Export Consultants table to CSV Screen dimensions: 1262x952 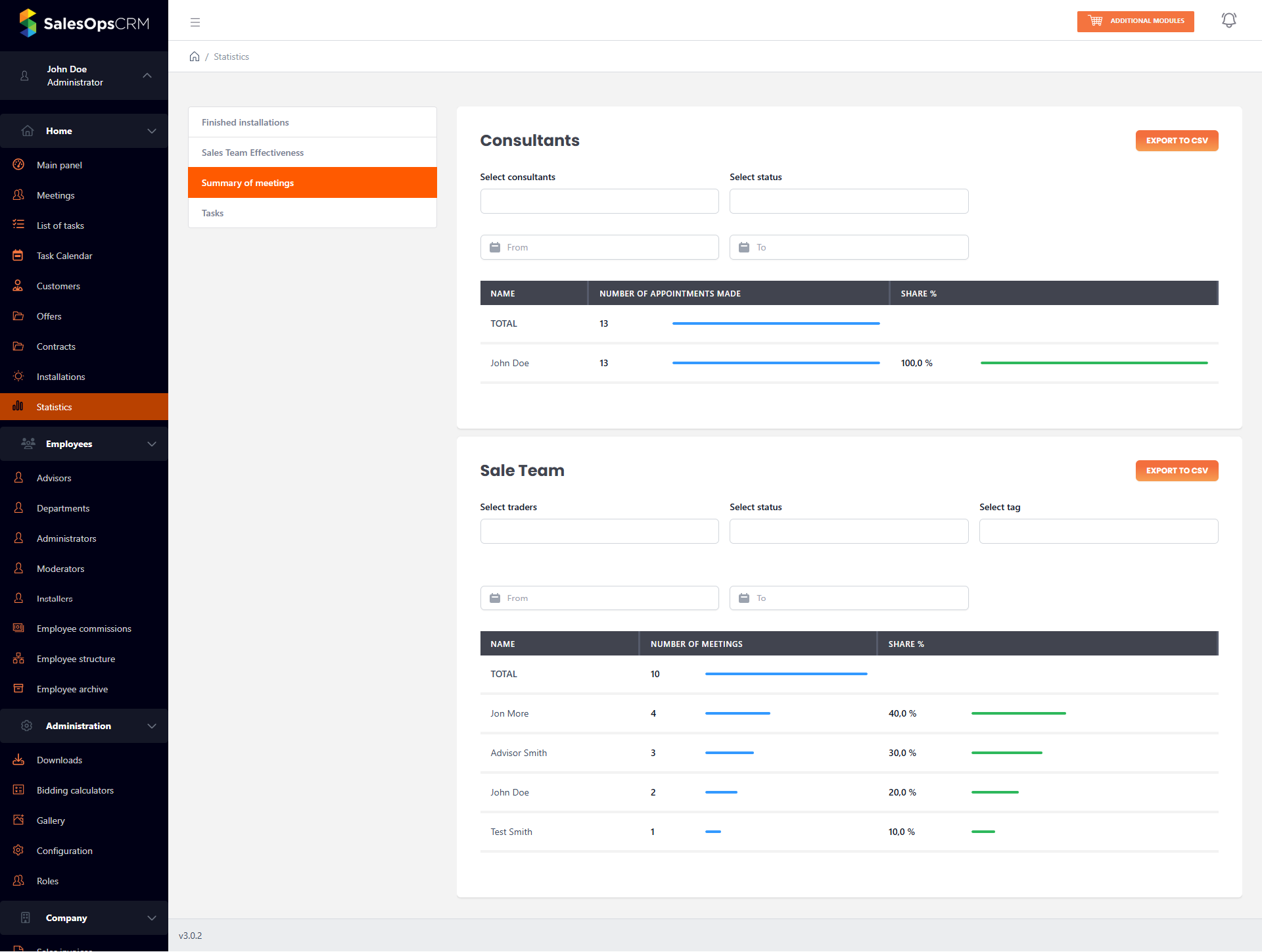point(1176,141)
